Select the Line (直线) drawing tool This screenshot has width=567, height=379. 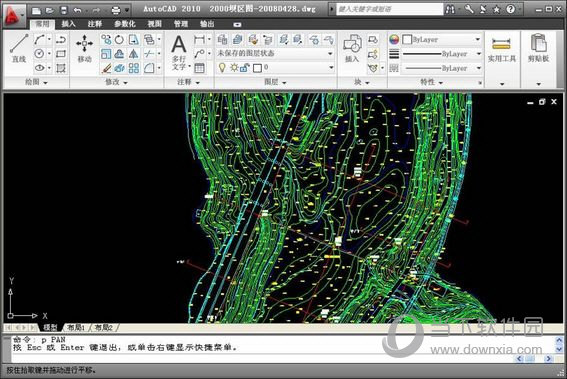tap(19, 48)
